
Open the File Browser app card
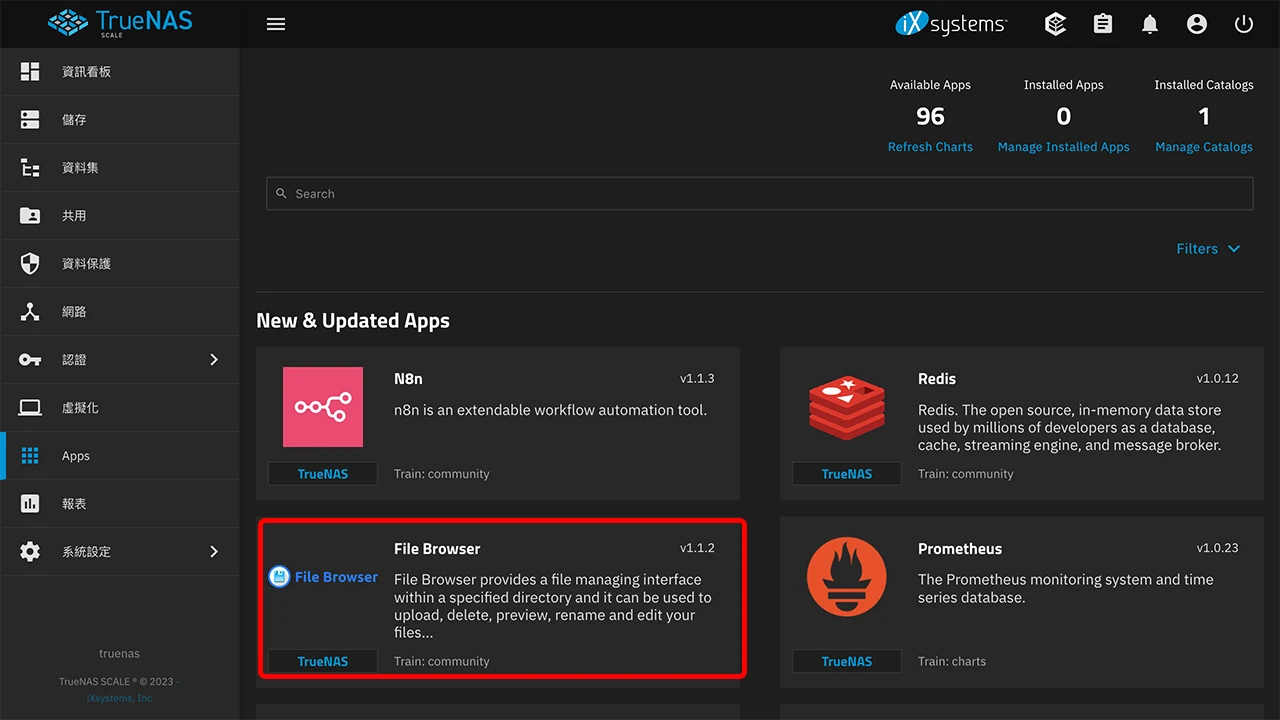[x=502, y=598]
